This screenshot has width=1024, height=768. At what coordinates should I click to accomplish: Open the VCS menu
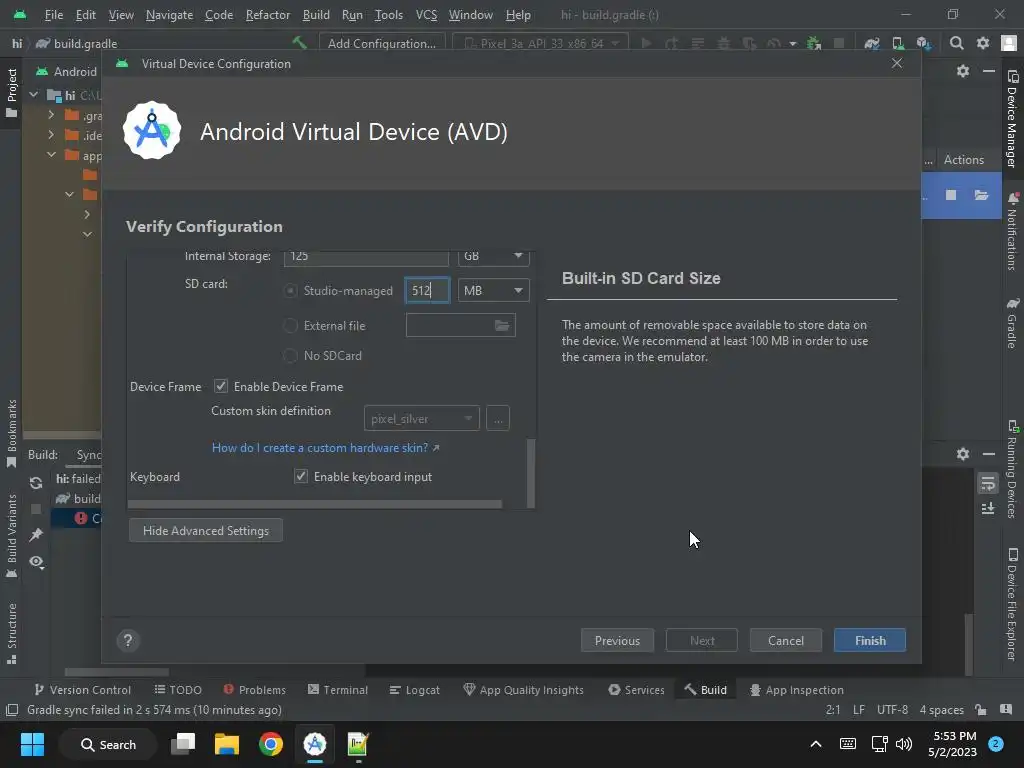coord(426,14)
